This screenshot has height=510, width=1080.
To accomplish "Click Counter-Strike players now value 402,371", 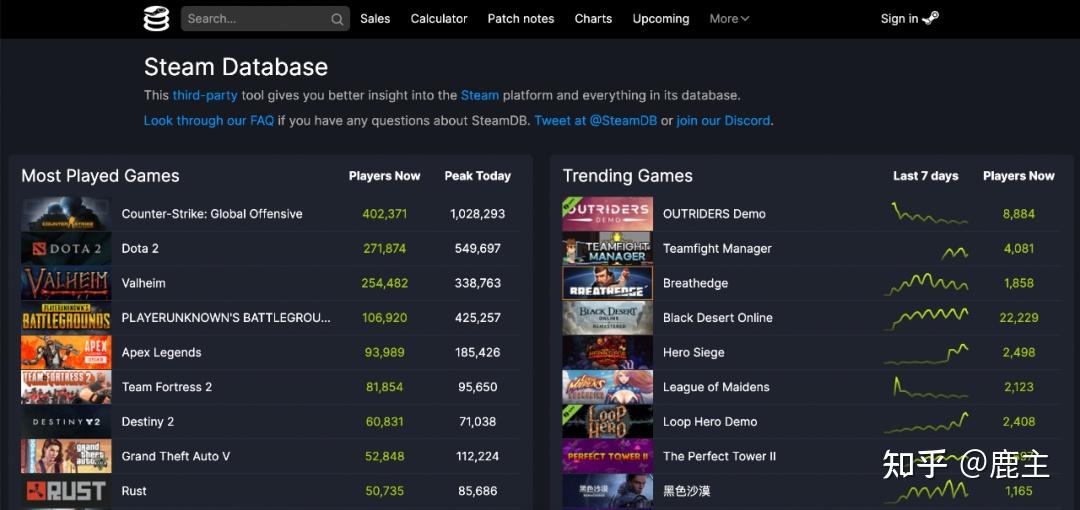I will [x=384, y=214].
